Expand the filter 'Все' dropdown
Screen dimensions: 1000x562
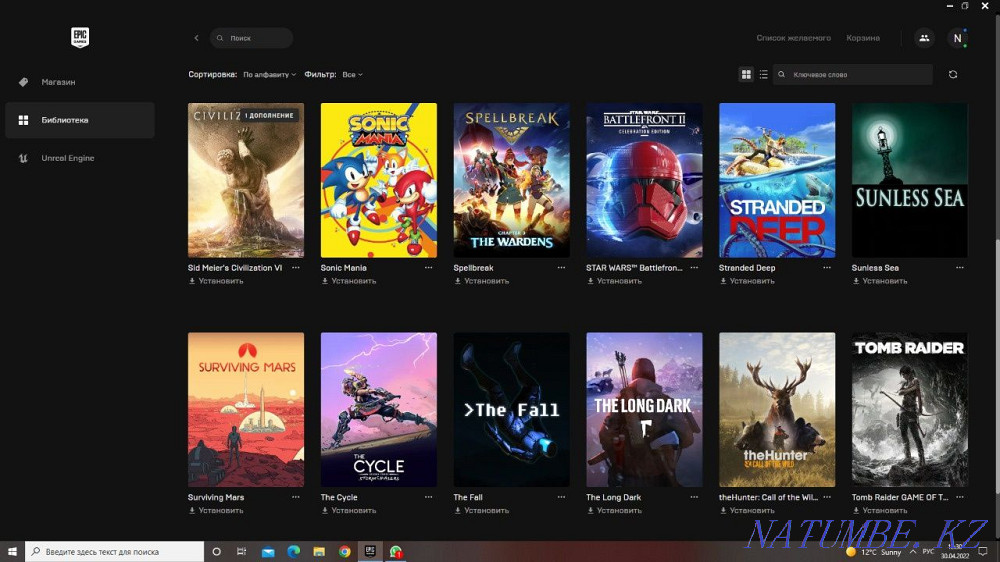(x=352, y=75)
